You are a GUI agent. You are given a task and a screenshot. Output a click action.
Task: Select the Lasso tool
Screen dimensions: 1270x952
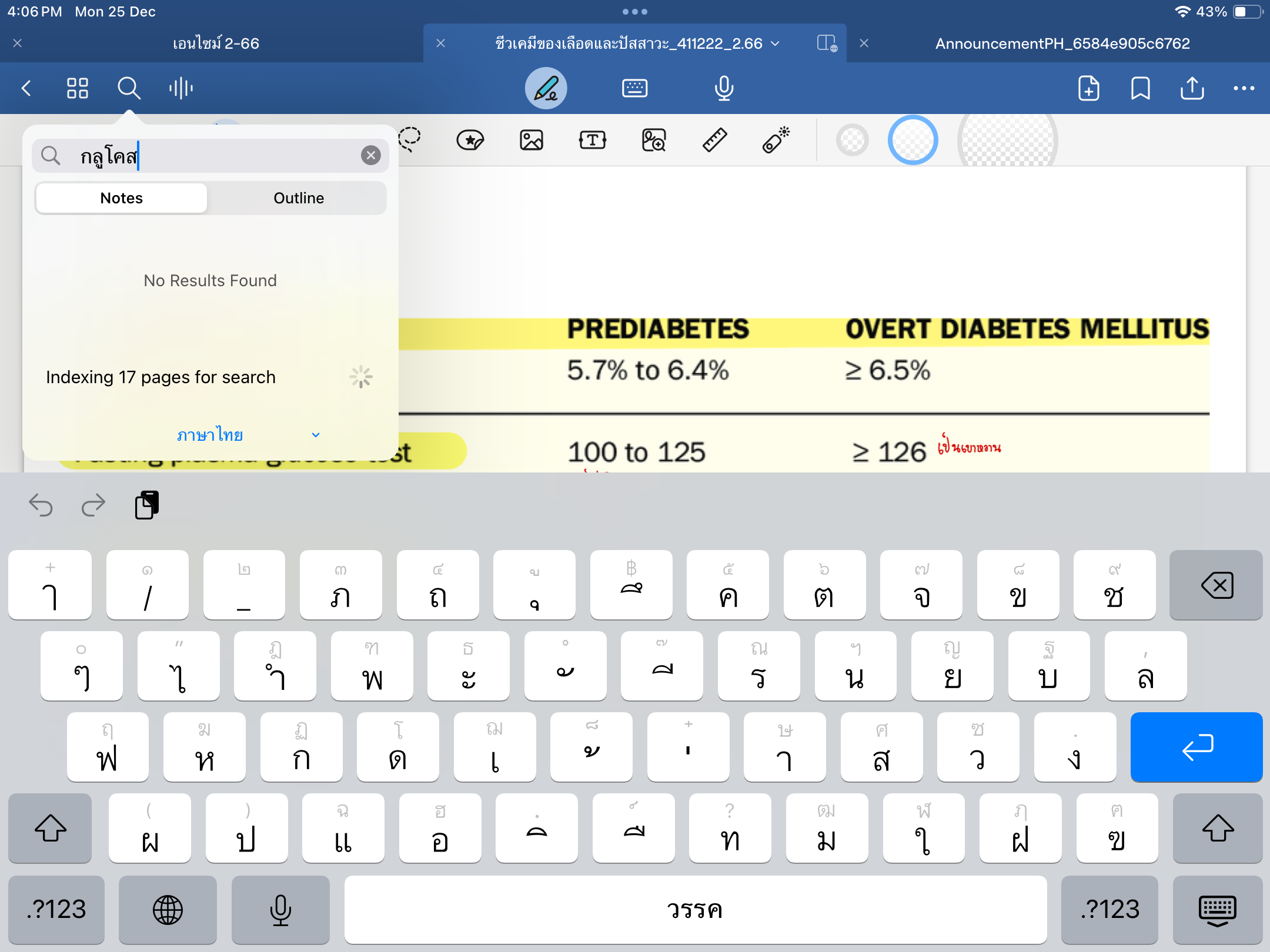[410, 140]
